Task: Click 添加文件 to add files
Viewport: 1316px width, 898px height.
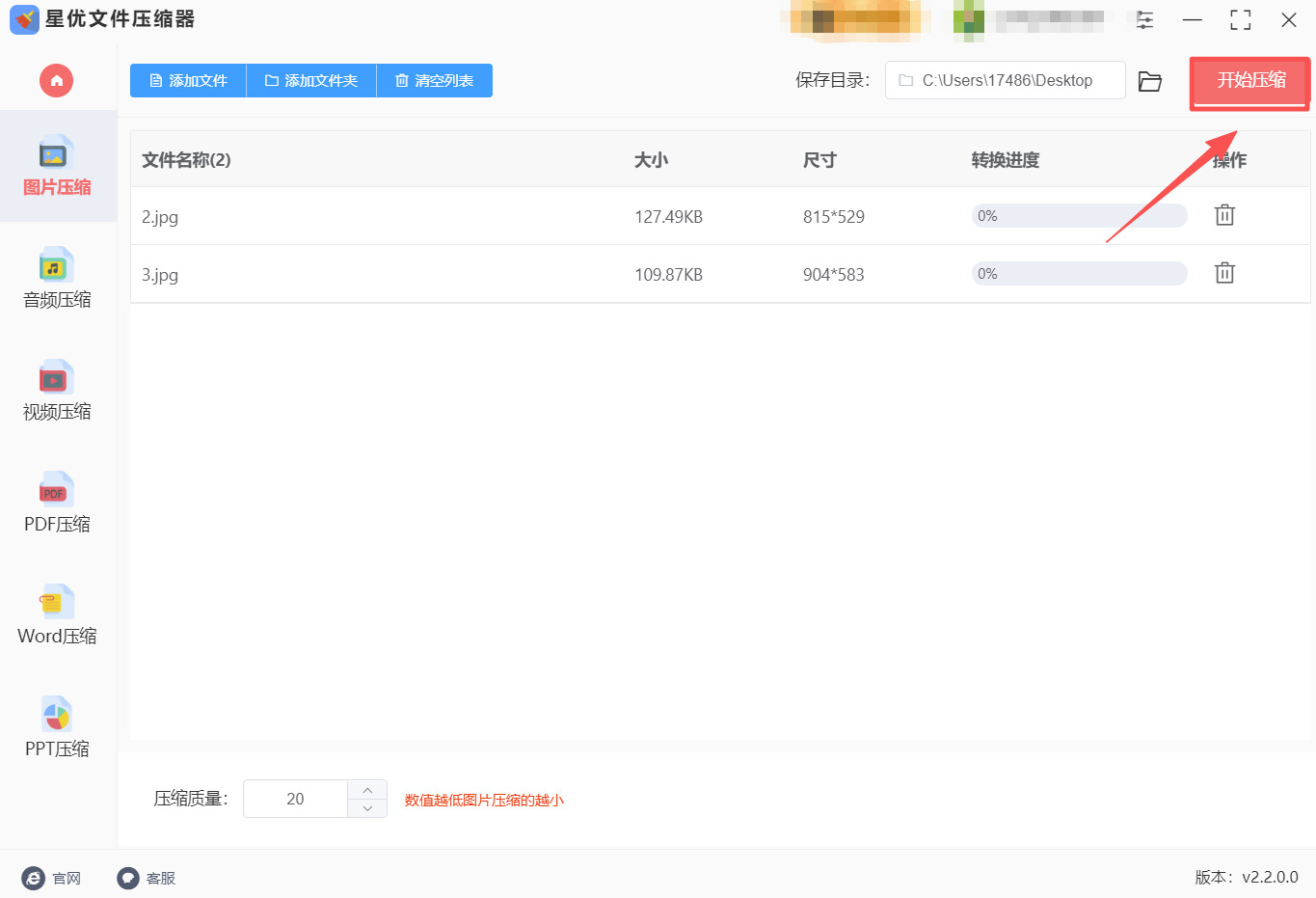Action: [x=188, y=80]
